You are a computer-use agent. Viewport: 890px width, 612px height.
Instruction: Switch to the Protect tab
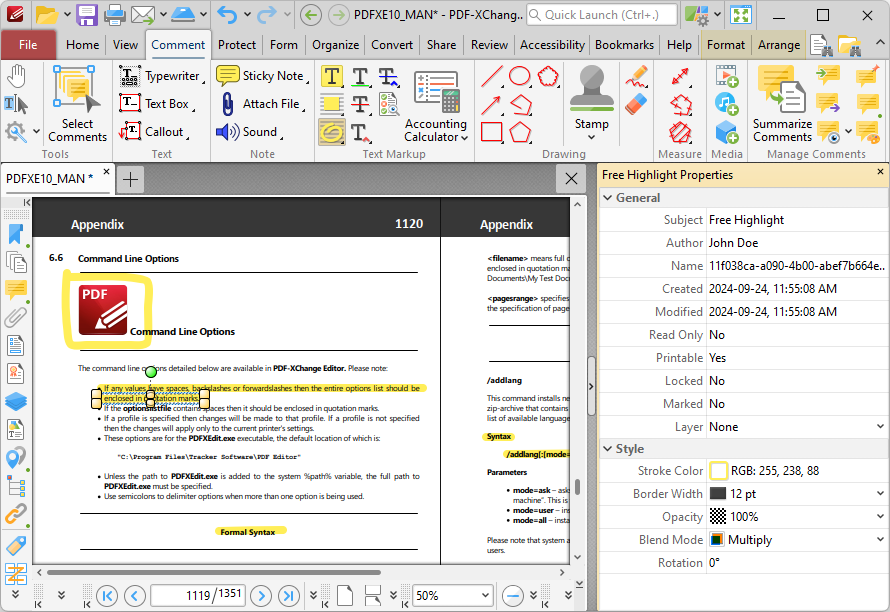pyautogui.click(x=237, y=45)
